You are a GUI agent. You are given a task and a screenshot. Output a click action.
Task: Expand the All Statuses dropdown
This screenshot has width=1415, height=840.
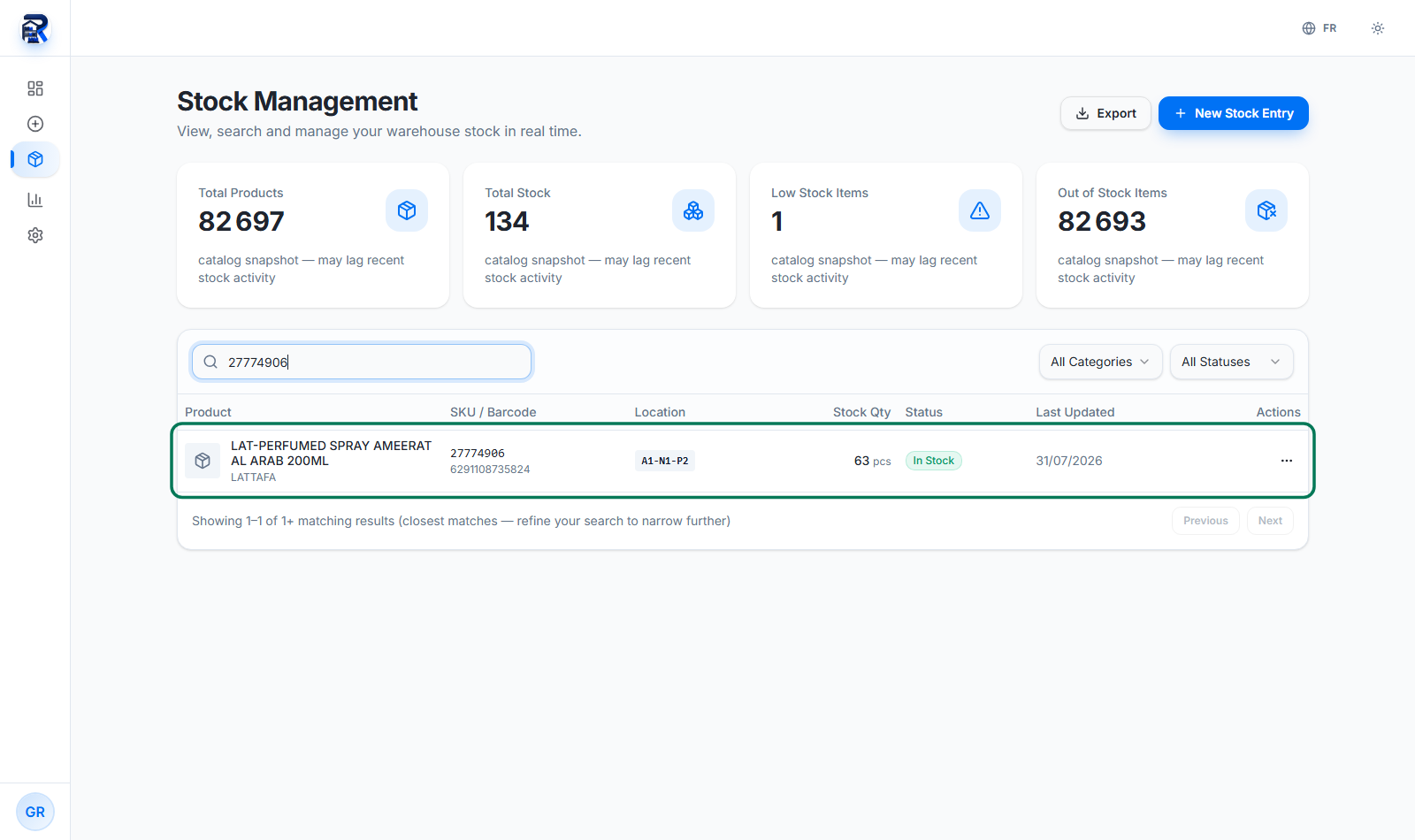1231,362
